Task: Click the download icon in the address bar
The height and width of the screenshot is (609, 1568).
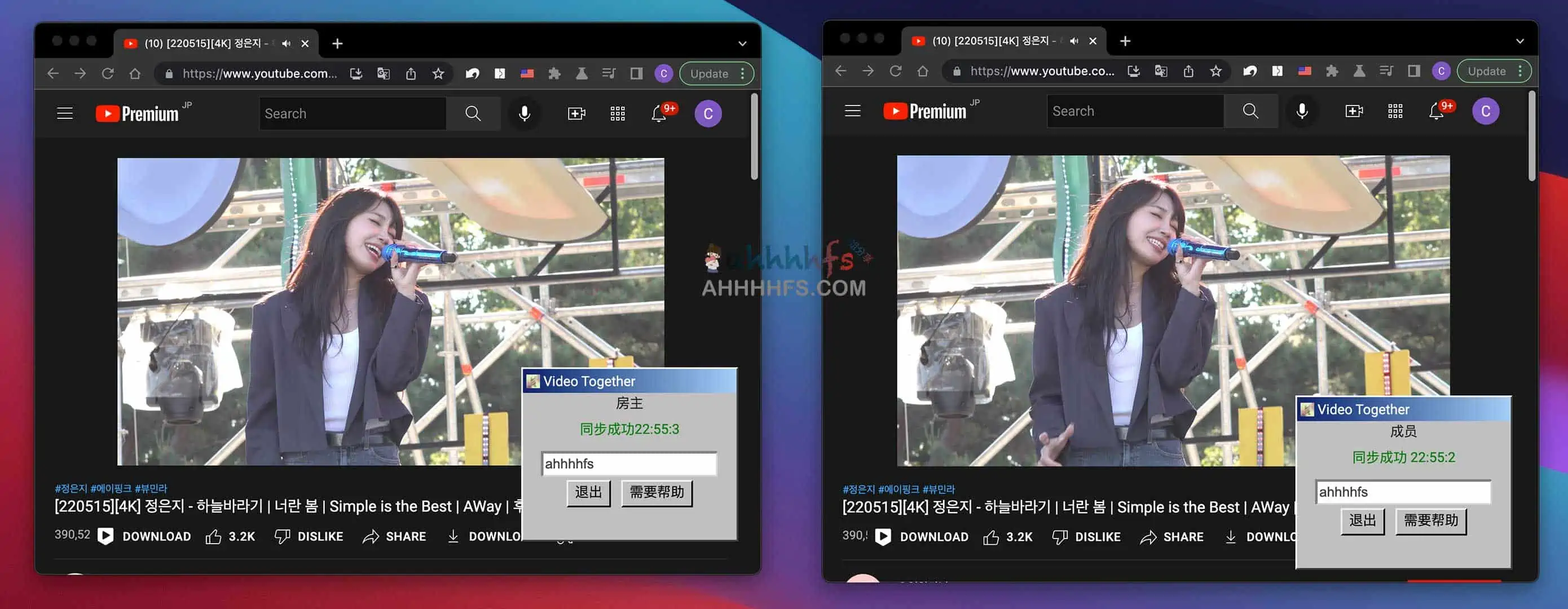Action: [x=355, y=73]
